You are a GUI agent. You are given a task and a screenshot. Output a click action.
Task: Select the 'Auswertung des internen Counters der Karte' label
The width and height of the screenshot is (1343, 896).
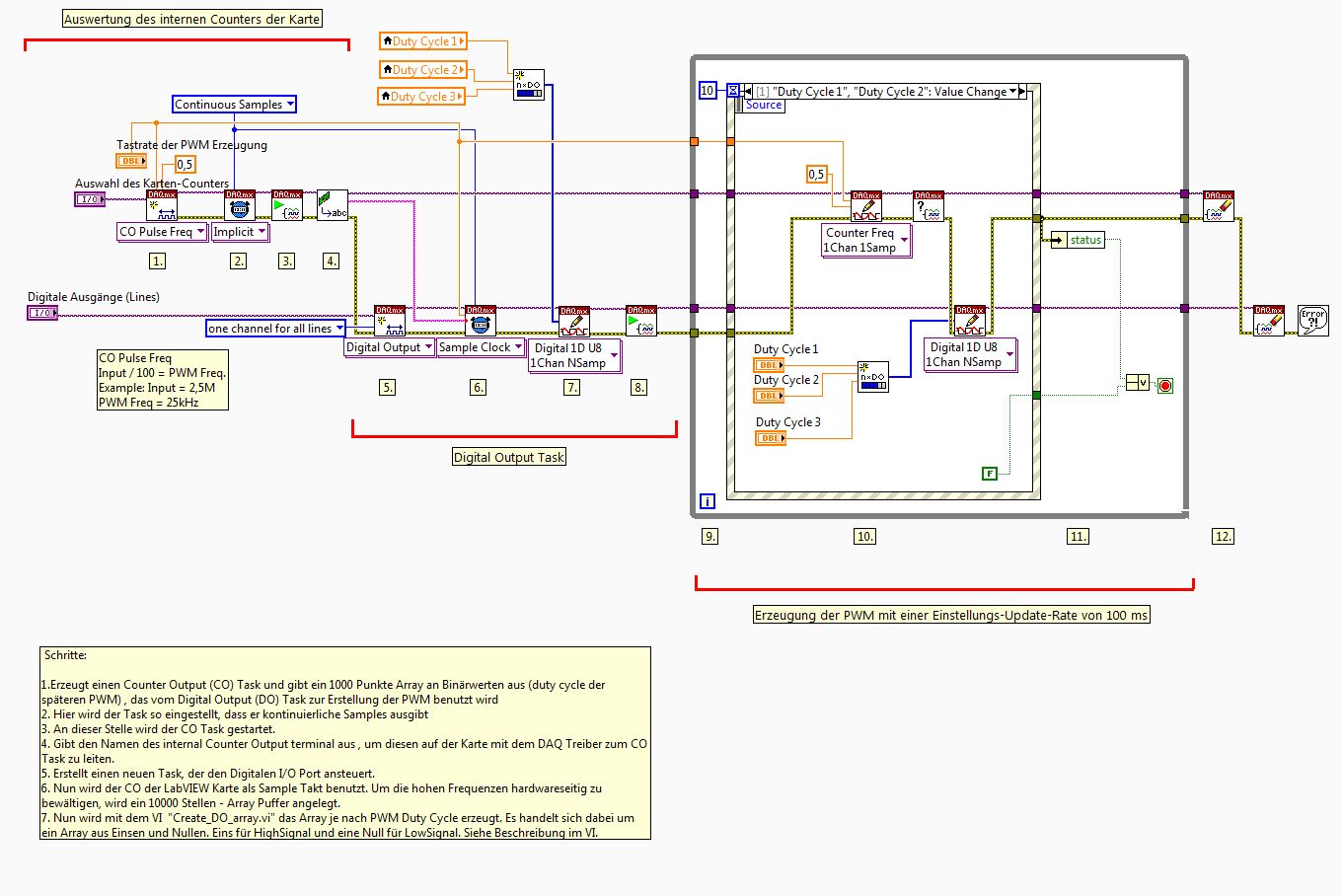point(192,19)
